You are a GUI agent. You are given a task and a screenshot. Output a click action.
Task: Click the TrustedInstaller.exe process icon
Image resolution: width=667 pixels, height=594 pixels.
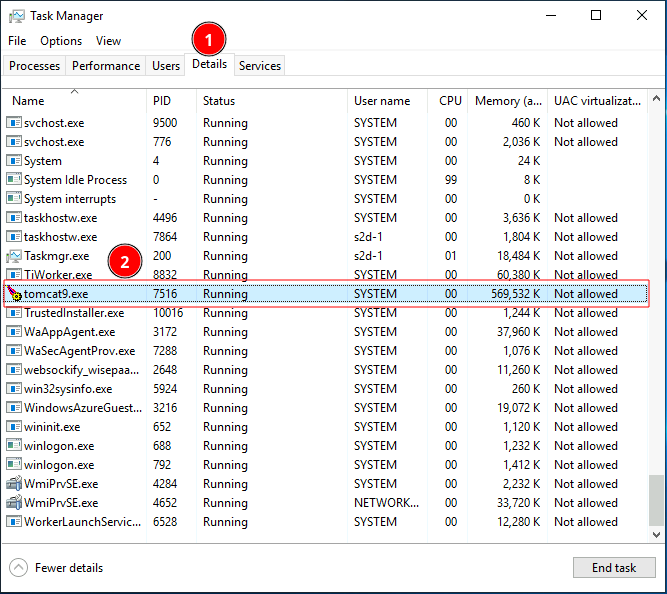pos(14,313)
